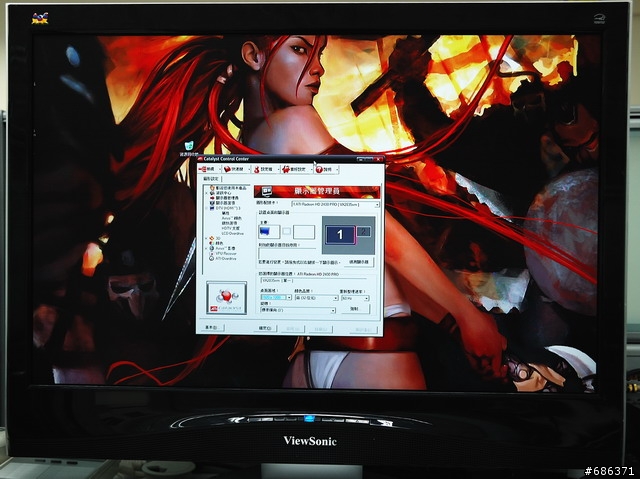The image size is (640, 479).
Task: Switch to the Graphics Settings tab
Action: pyautogui.click(x=211, y=179)
